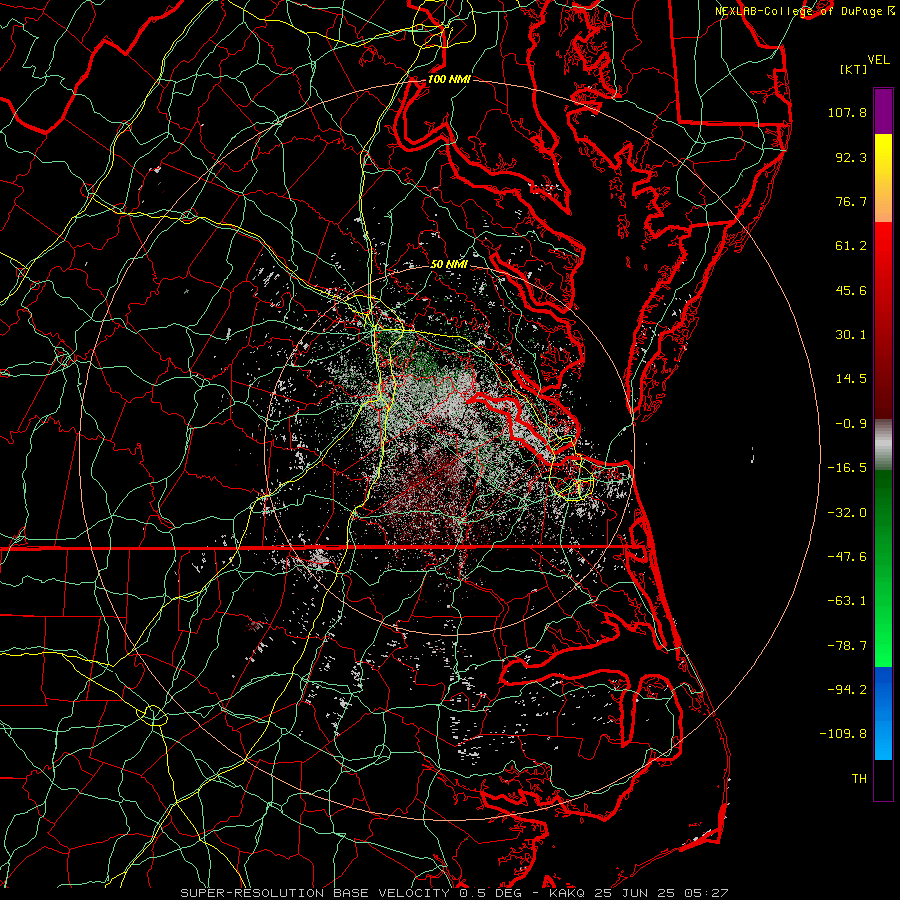Click the 61.2 legend value
The width and height of the screenshot is (900, 900).
point(851,246)
